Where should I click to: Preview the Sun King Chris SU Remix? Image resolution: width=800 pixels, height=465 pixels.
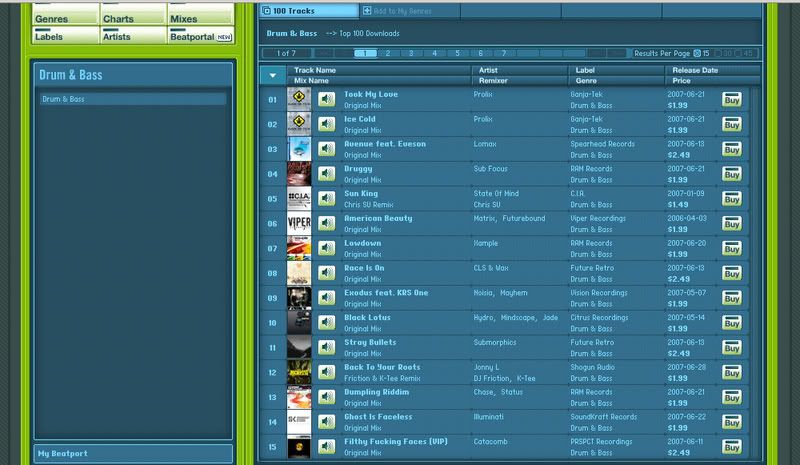pos(326,198)
